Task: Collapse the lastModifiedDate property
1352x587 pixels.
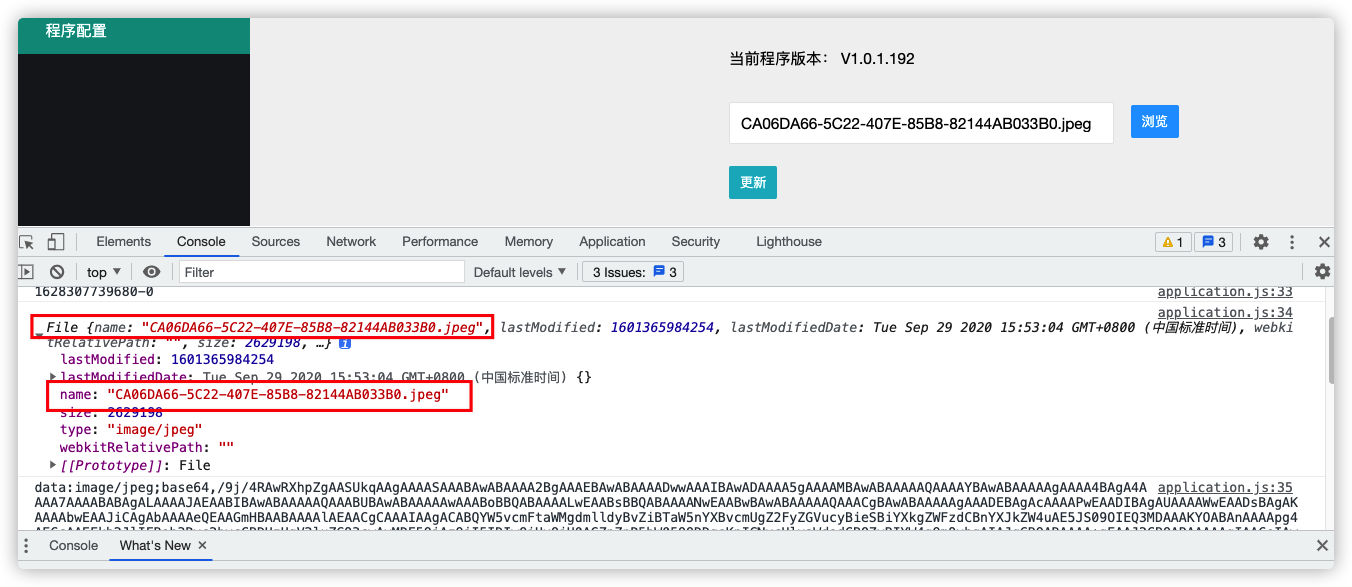Action: pos(53,377)
